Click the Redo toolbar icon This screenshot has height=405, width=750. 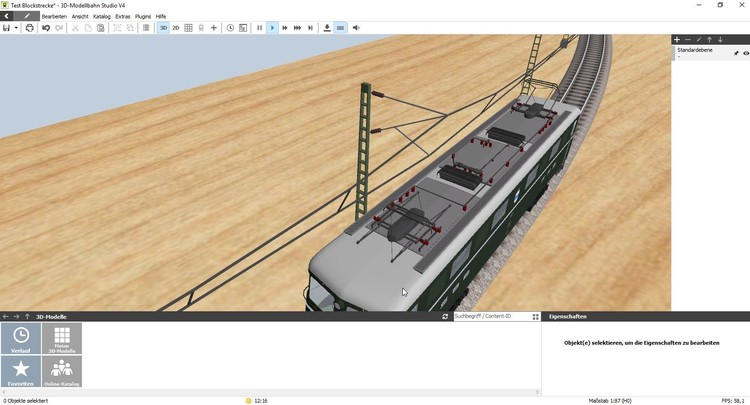[x=59, y=28]
